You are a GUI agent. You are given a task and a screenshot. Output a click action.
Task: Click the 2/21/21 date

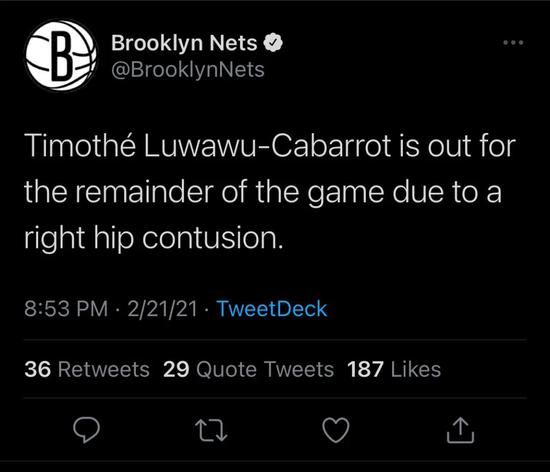click(162, 309)
